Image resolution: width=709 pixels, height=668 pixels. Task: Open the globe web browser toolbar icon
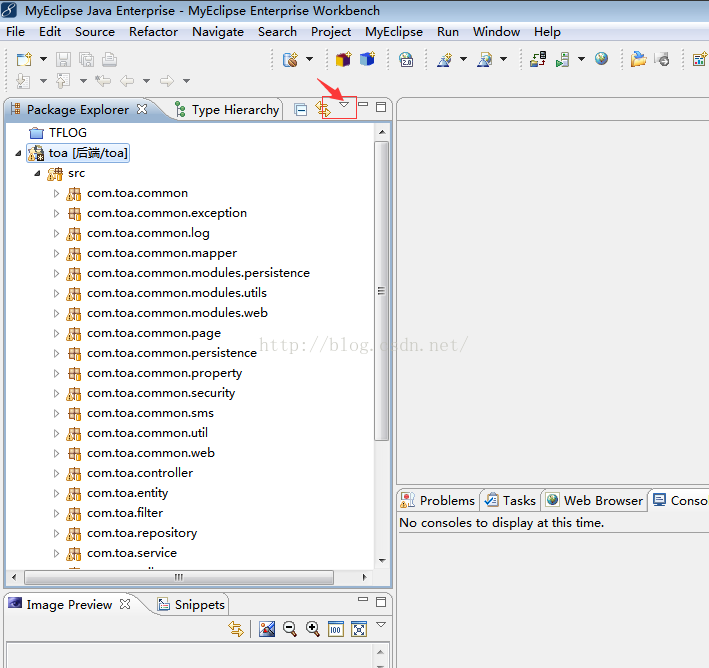point(601,59)
